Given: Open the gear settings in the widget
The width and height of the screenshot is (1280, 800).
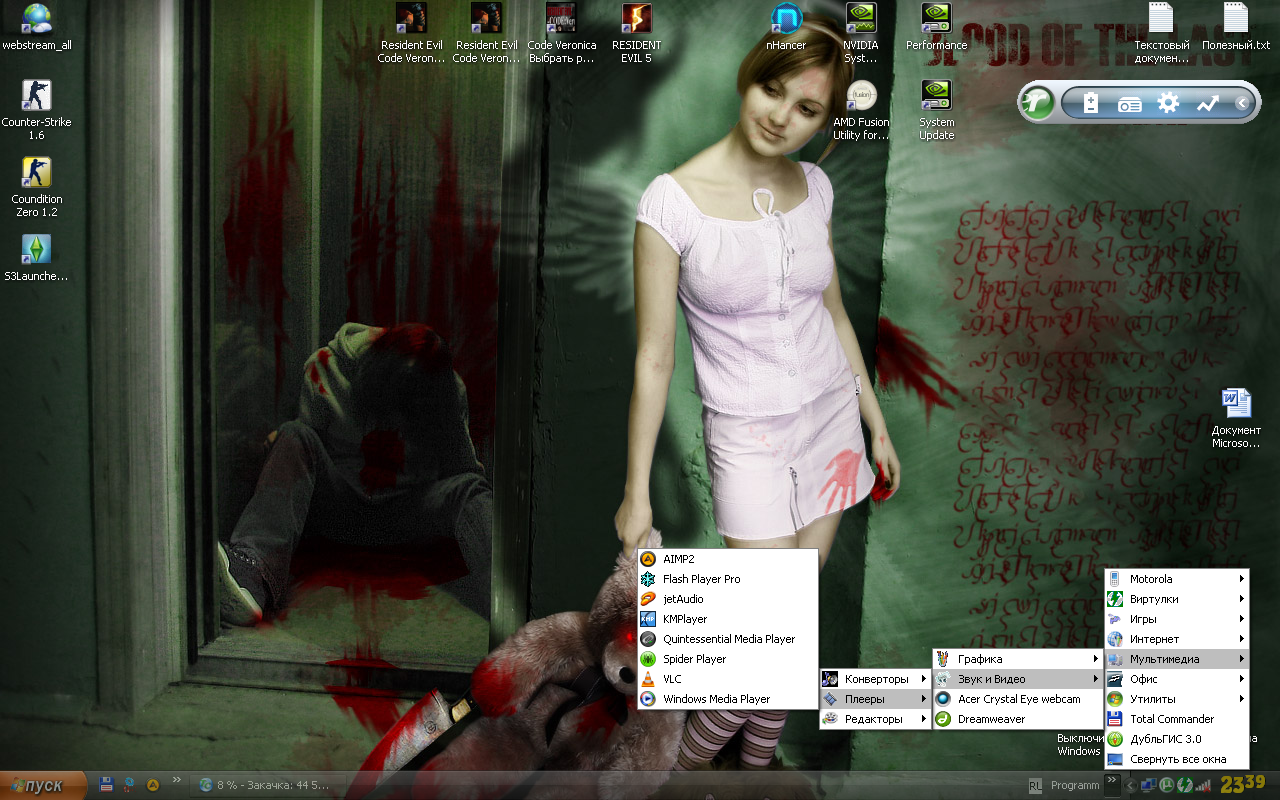Looking at the screenshot, I should [1168, 102].
